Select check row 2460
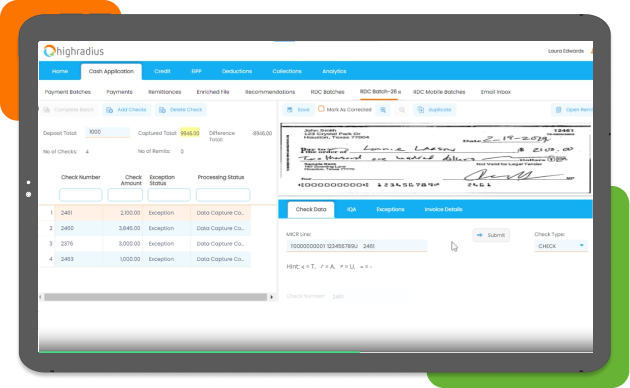The height and width of the screenshot is (388, 630). point(145,228)
